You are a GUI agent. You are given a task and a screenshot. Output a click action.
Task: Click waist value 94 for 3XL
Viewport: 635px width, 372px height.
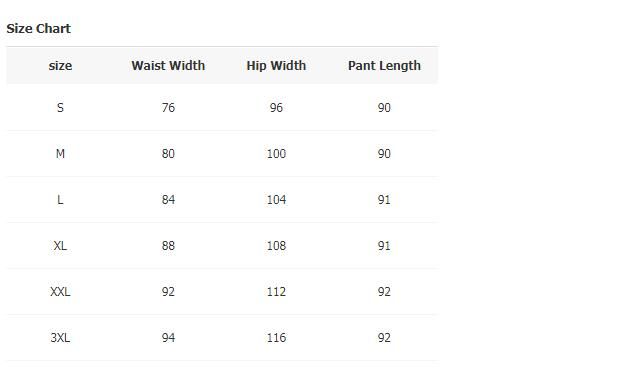168,338
